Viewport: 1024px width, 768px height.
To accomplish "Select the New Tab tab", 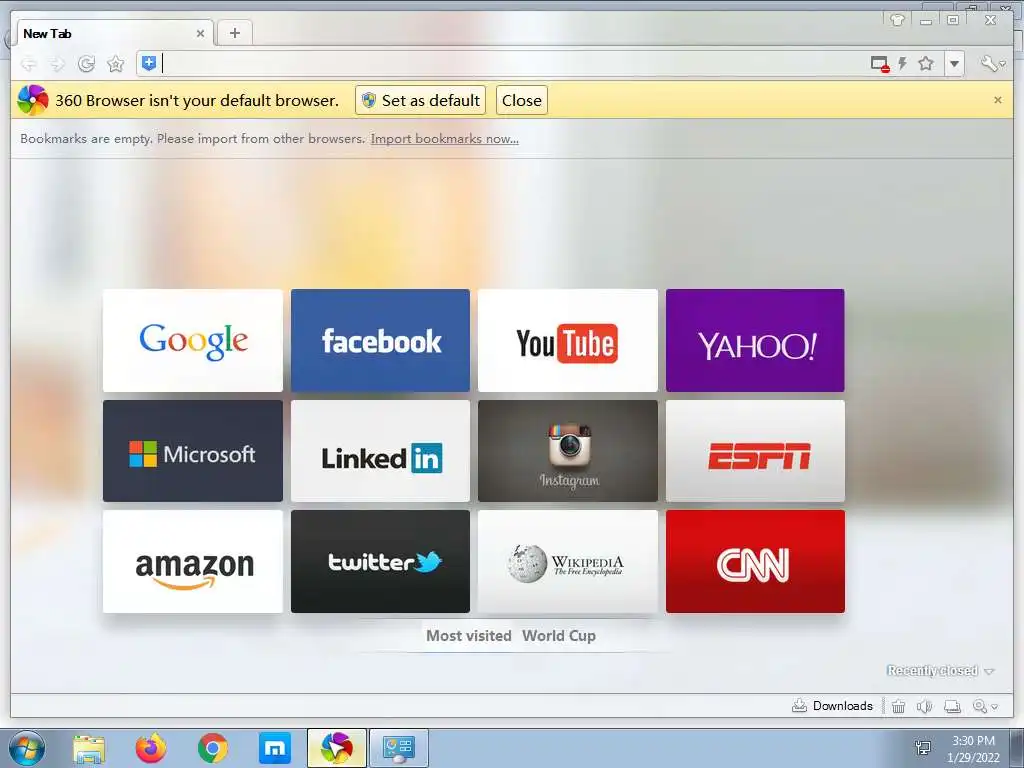I will coord(114,33).
